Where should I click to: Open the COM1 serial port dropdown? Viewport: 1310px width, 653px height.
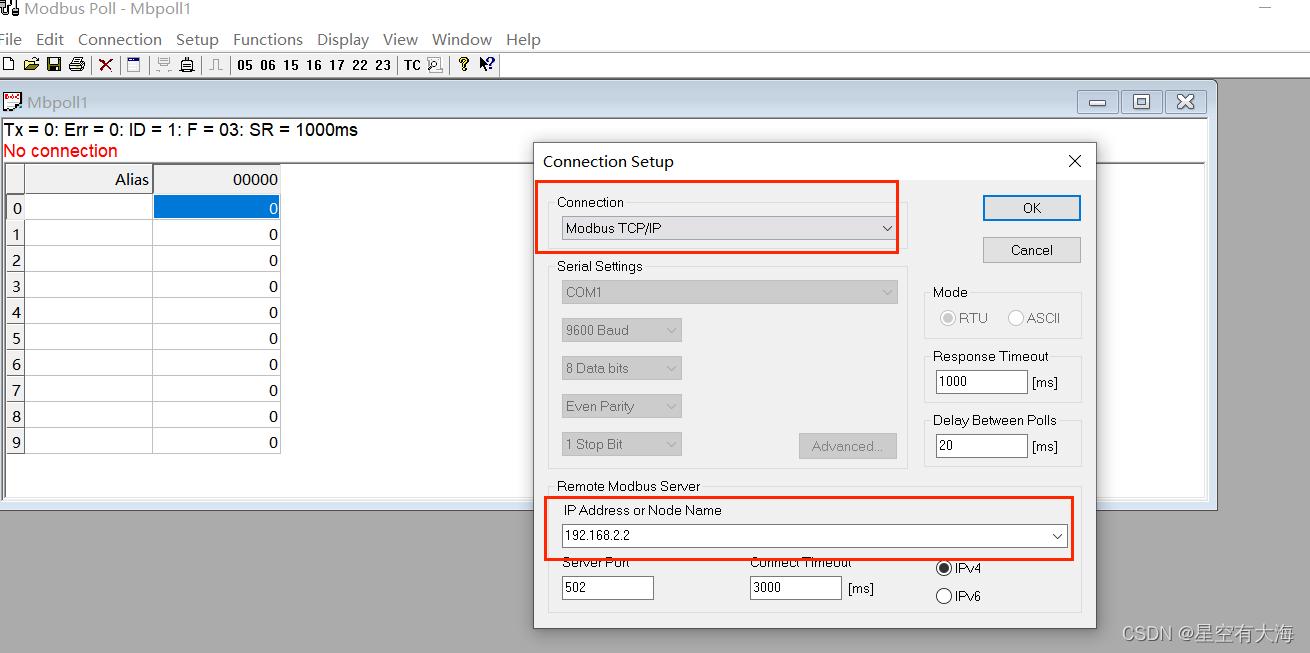tap(729, 292)
